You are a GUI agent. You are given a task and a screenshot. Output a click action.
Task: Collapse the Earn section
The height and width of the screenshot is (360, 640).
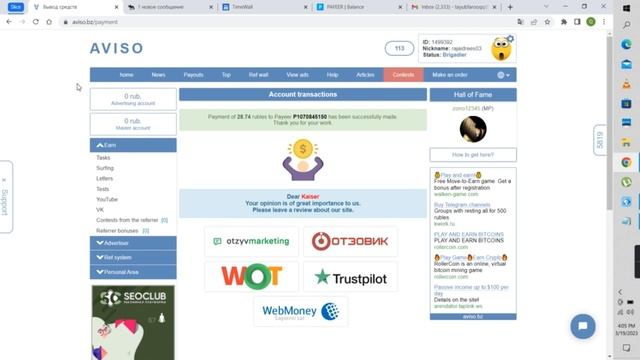click(133, 145)
